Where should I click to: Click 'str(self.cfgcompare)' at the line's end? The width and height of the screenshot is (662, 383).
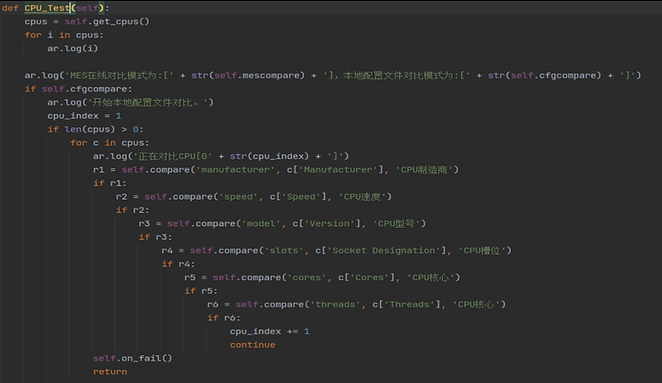tap(544, 76)
